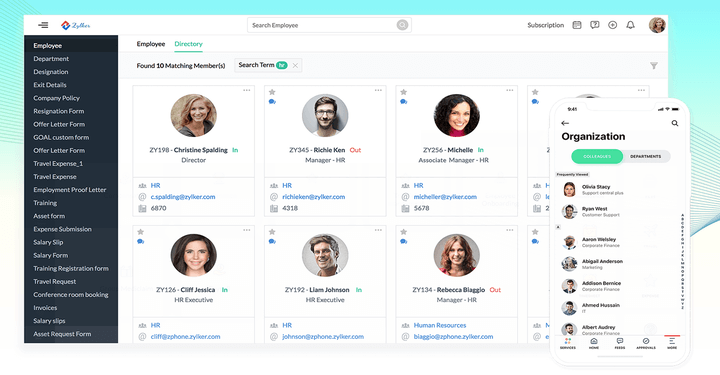Select Colleagues toggle on phone
The image size is (720, 375).
tap(597, 157)
